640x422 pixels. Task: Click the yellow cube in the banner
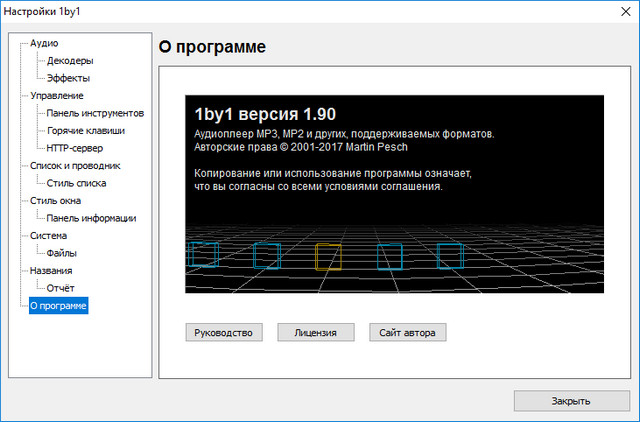328,257
